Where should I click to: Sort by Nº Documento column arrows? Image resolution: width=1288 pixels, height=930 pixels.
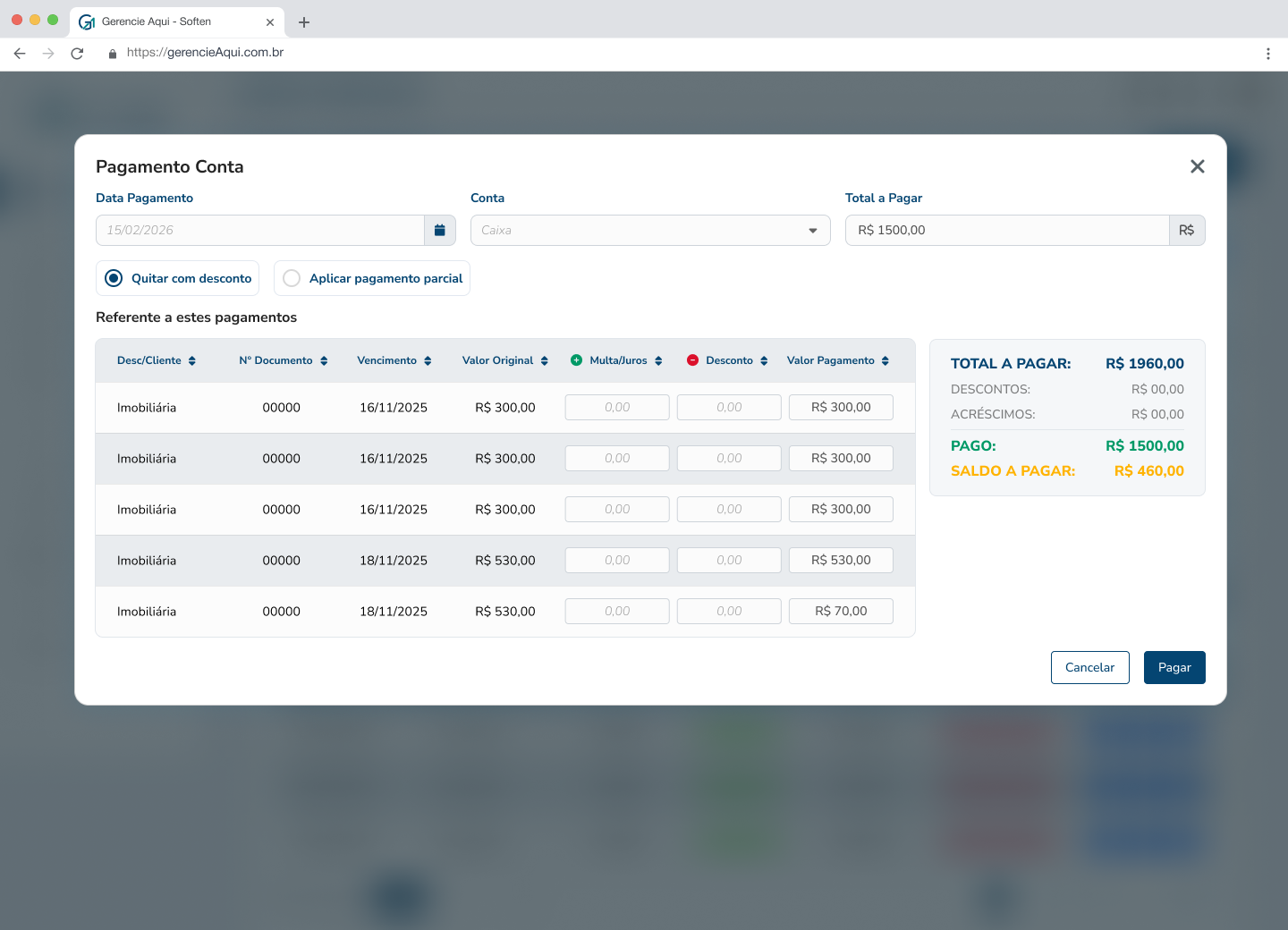click(x=324, y=361)
